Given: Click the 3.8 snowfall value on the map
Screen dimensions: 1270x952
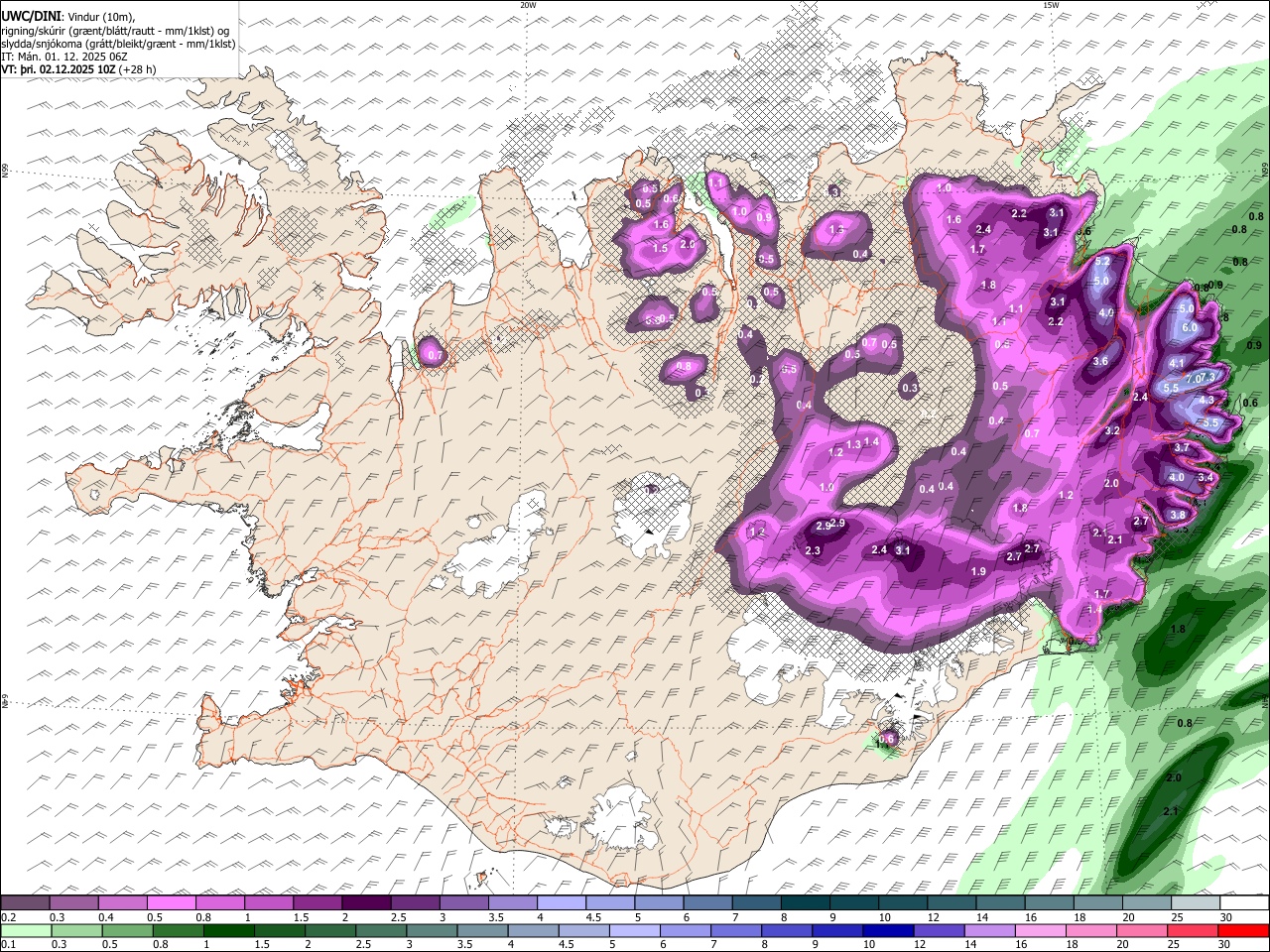Looking at the screenshot, I should [x=1178, y=515].
